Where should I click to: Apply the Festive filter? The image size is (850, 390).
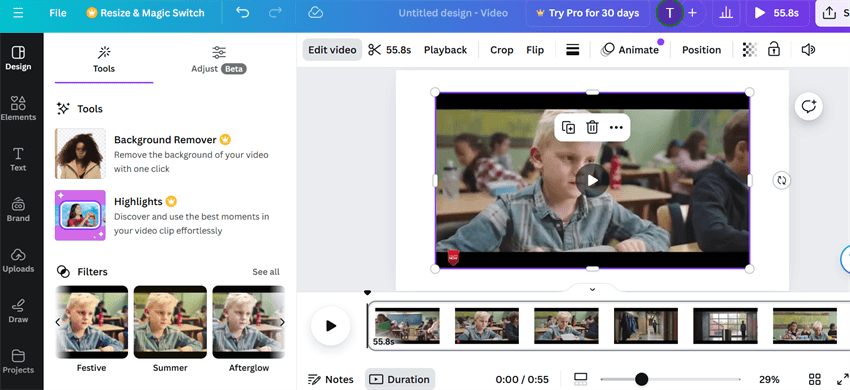(92, 322)
